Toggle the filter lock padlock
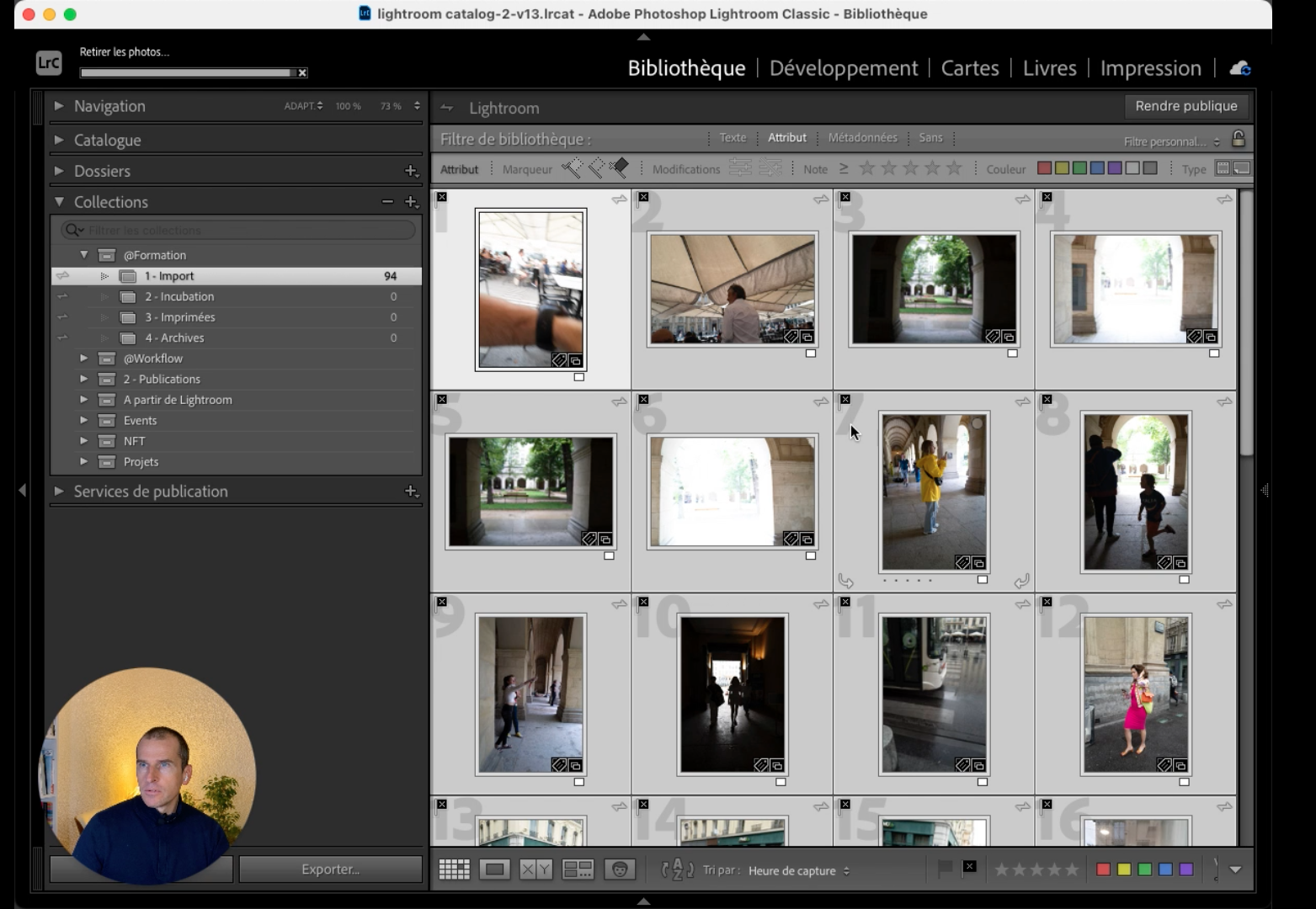 coord(1238,139)
